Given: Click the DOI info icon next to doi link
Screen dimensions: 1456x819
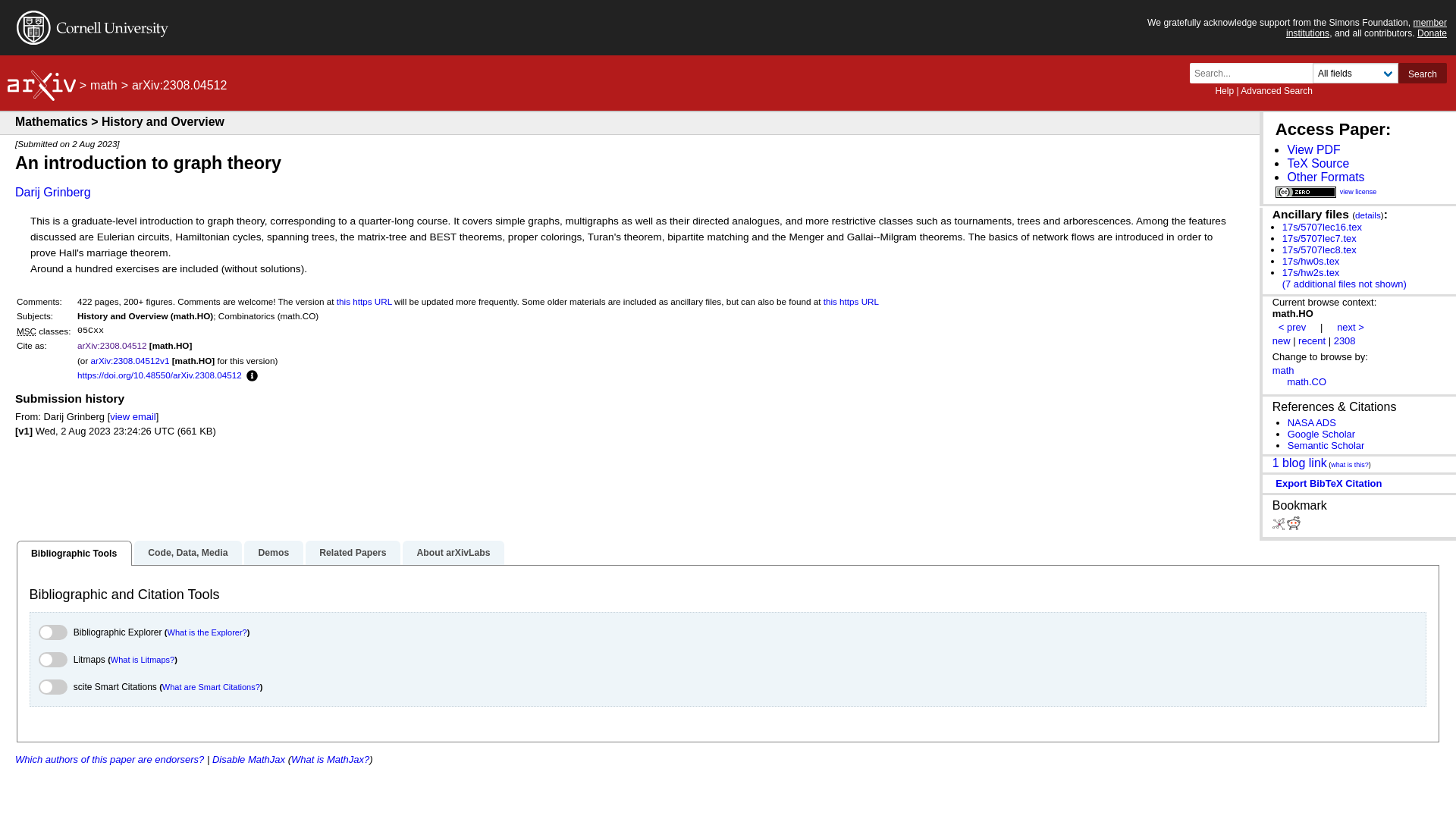Looking at the screenshot, I should (x=252, y=375).
